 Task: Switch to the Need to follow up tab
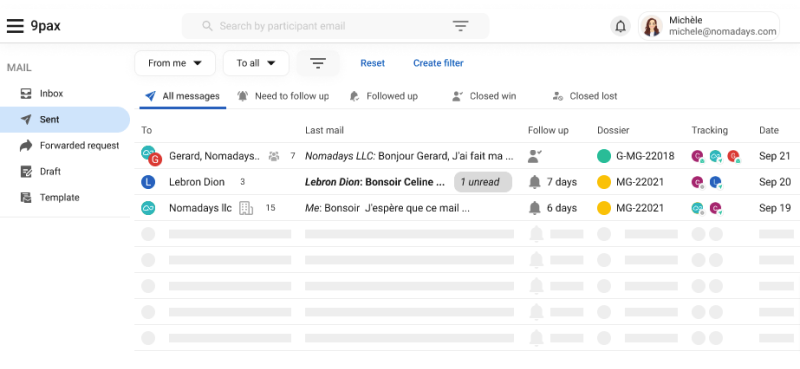(283, 96)
